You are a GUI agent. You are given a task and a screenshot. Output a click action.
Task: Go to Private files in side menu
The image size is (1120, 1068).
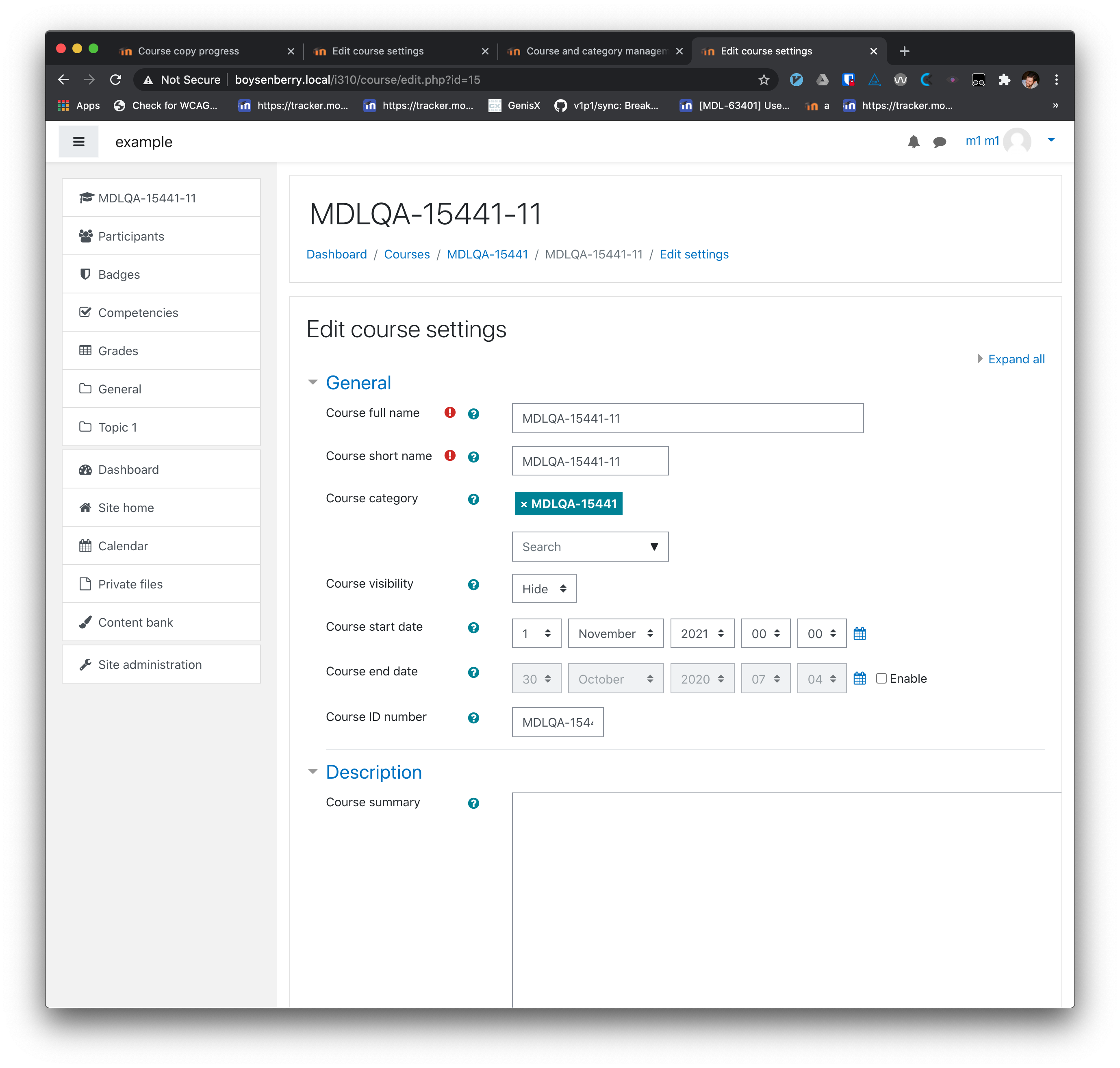pyautogui.click(x=161, y=584)
